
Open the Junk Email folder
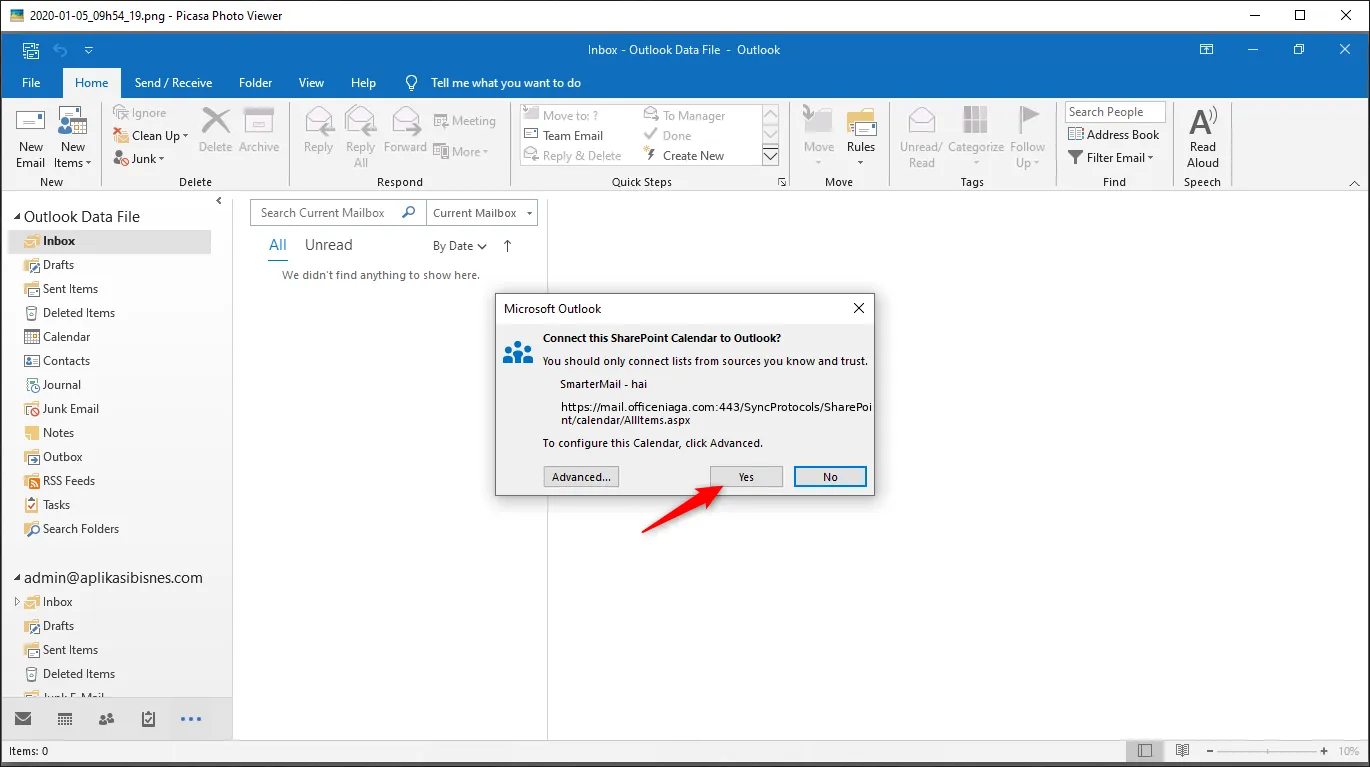(70, 409)
